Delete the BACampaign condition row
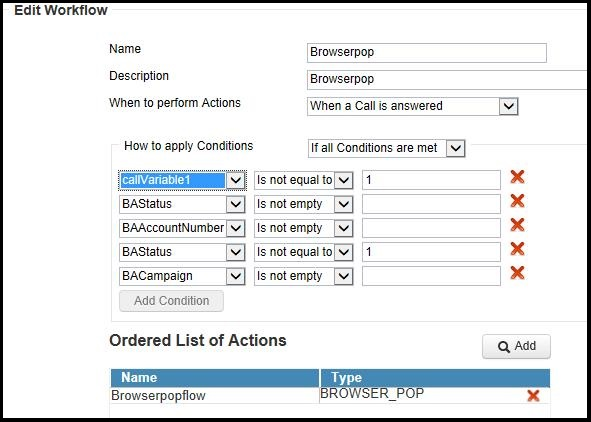591x422 pixels. click(517, 272)
